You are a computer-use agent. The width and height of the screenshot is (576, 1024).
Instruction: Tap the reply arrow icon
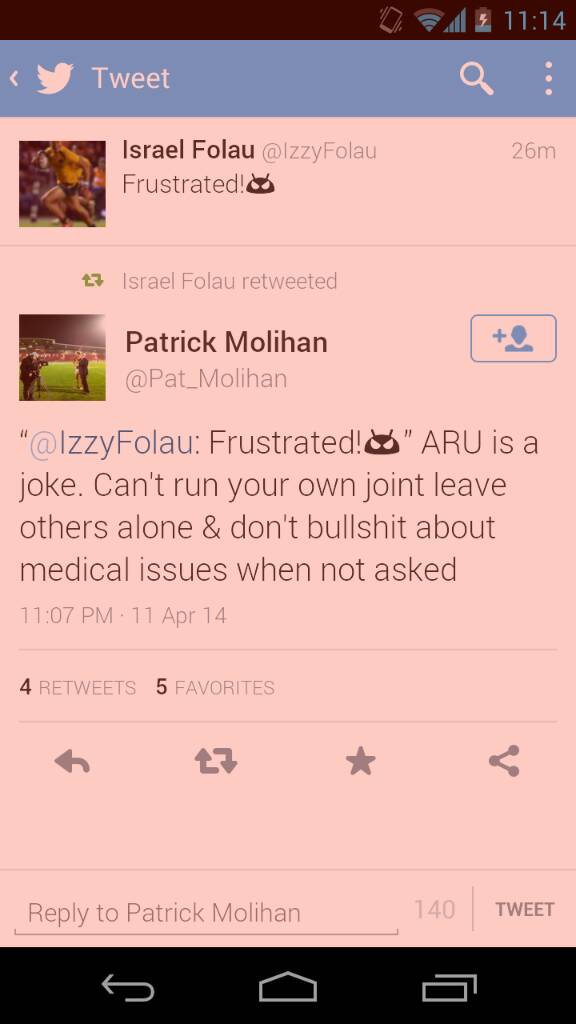click(x=72, y=761)
